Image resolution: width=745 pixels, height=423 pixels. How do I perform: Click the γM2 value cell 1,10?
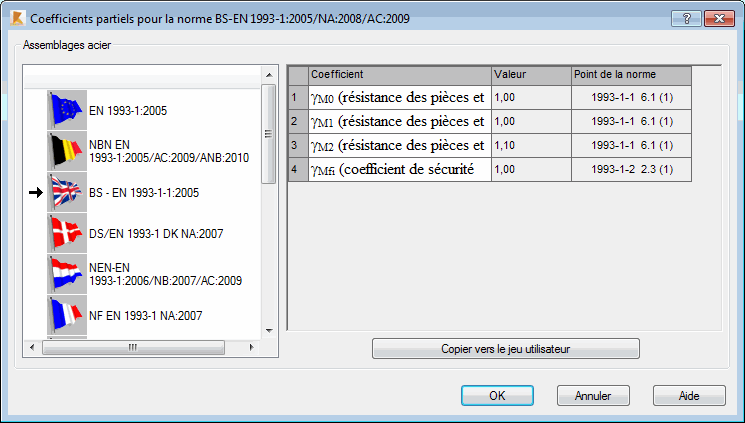(x=531, y=145)
